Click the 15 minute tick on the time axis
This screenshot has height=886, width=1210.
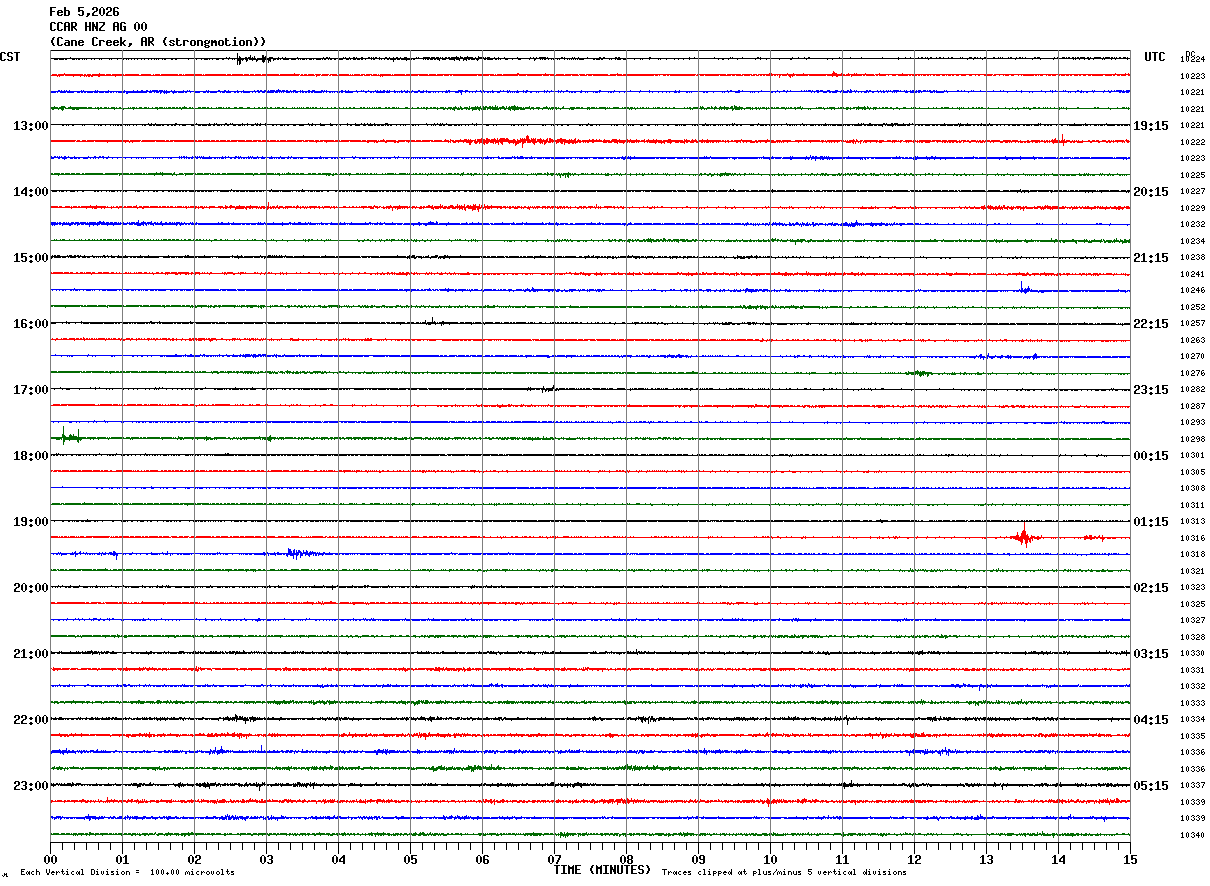point(1129,859)
